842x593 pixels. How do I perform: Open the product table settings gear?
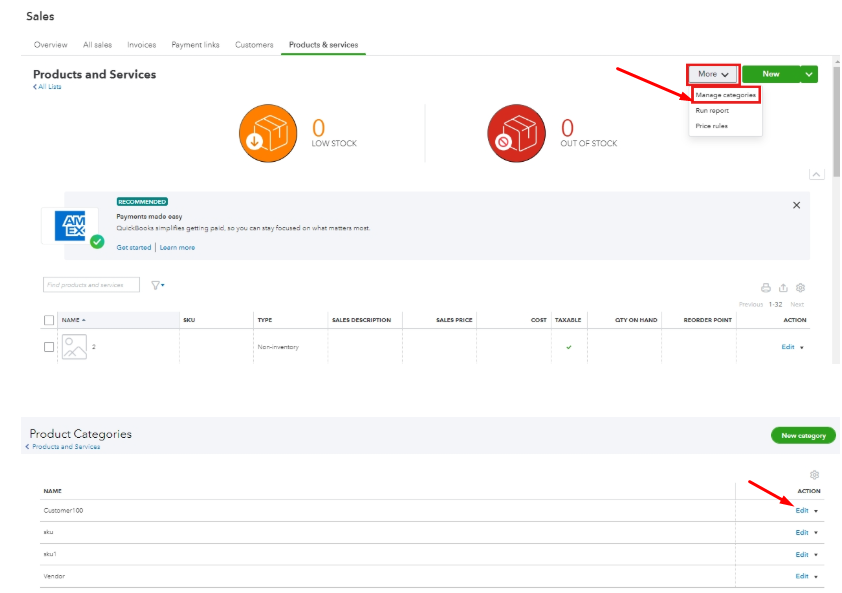pyautogui.click(x=800, y=288)
